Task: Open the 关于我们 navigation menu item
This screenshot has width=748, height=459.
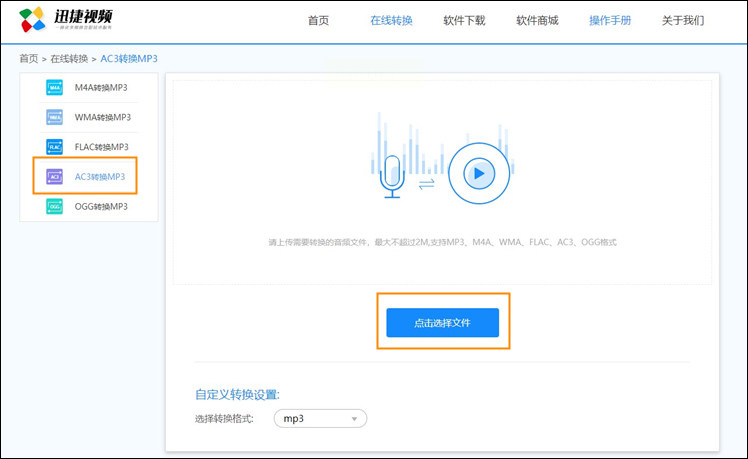Action: point(683,21)
